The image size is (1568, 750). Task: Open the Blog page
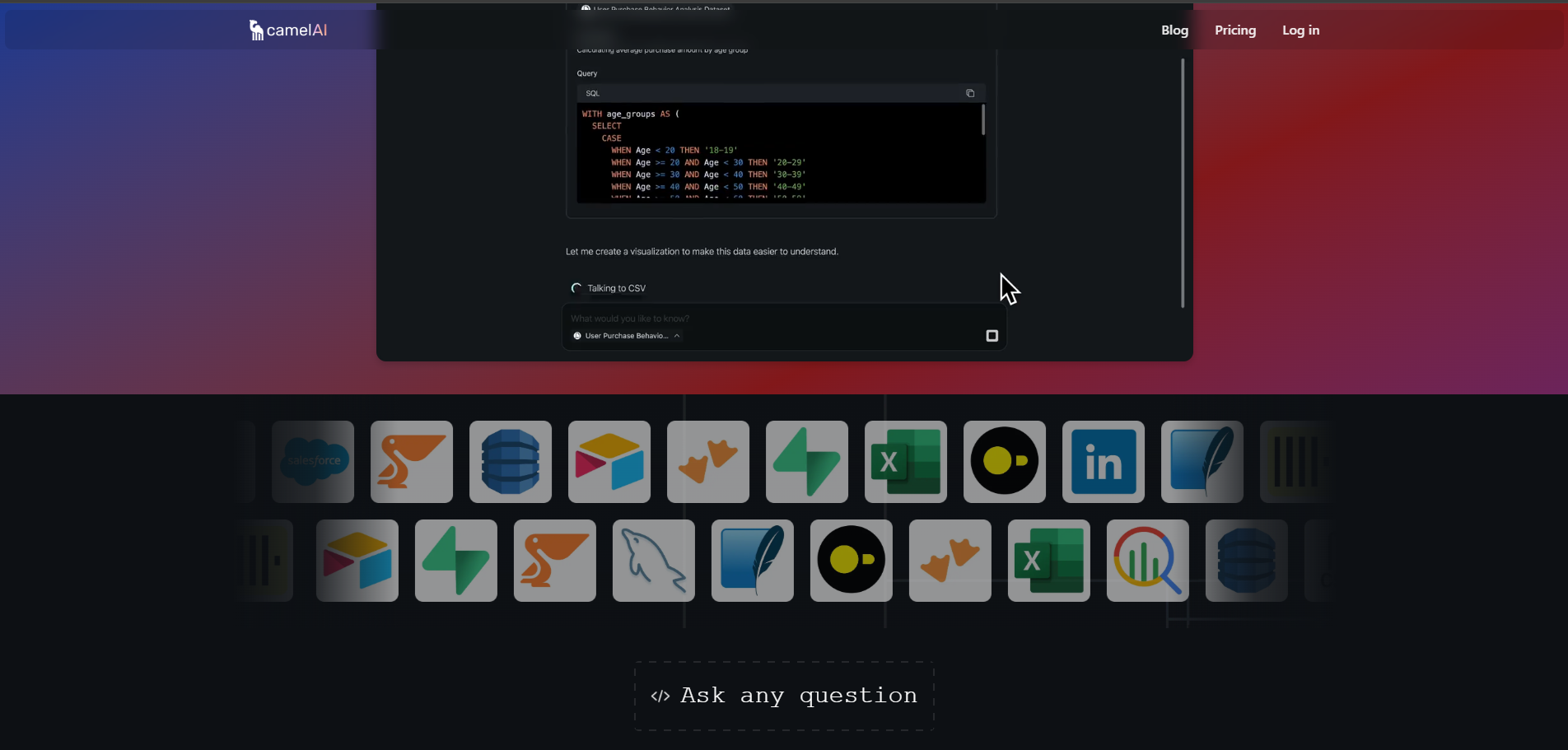[x=1174, y=30]
